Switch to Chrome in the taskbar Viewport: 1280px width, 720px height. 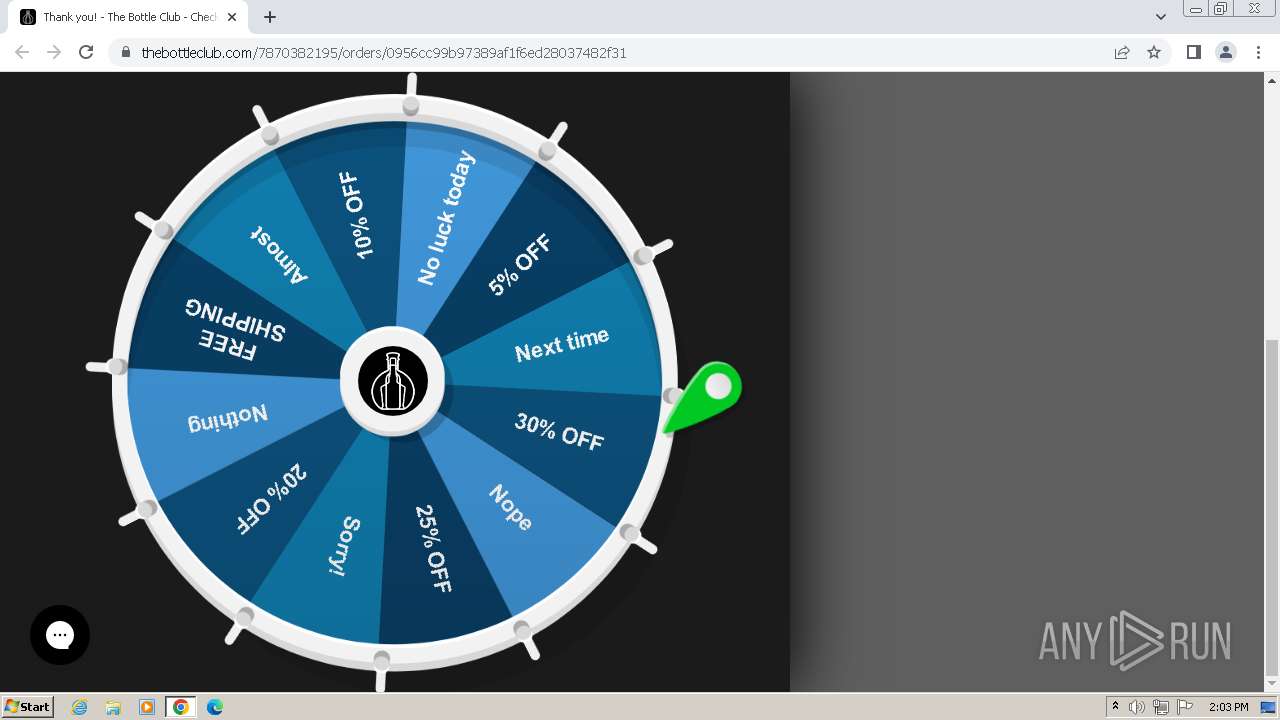coord(181,707)
